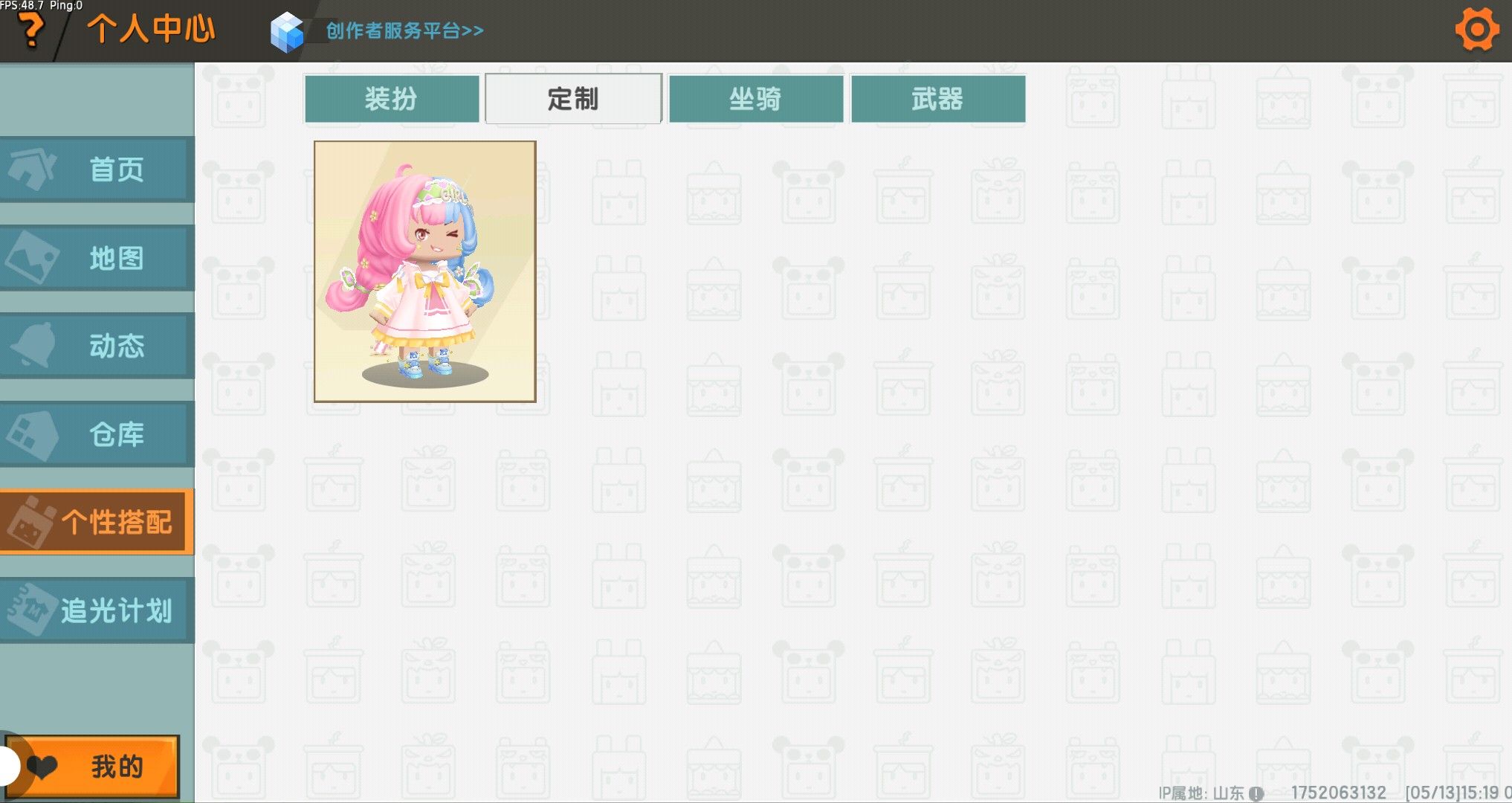Image resolution: width=1512 pixels, height=803 pixels.
Task: Click the question mark help icon
Action: click(30, 30)
